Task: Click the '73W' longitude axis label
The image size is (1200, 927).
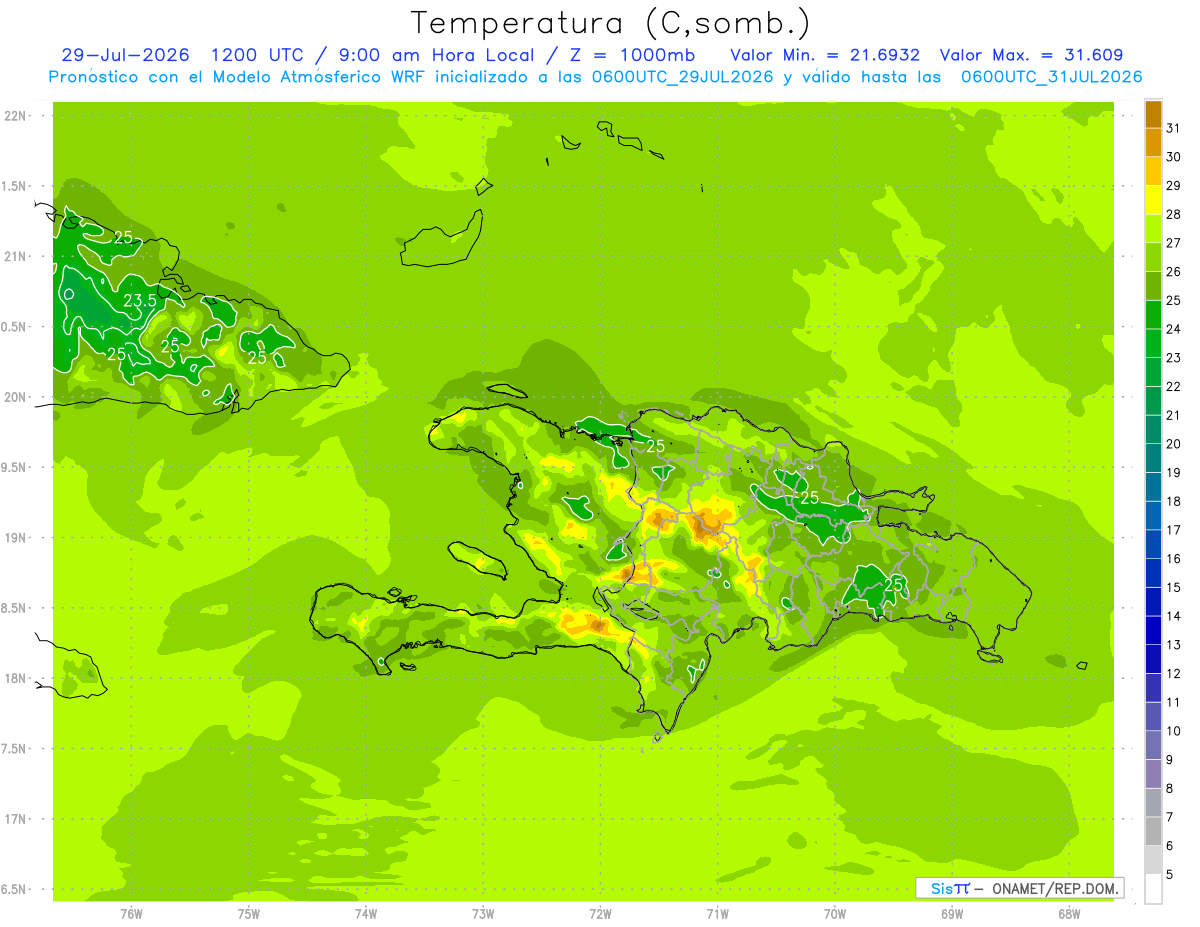Action: pyautogui.click(x=483, y=914)
